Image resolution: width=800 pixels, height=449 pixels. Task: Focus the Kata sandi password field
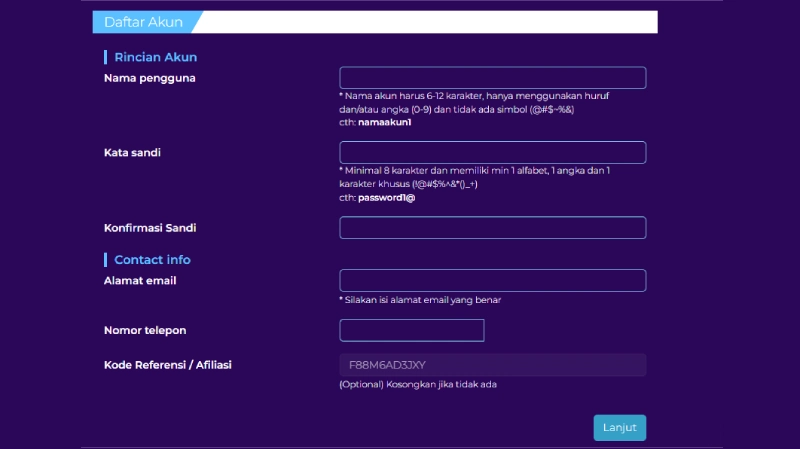(492, 153)
